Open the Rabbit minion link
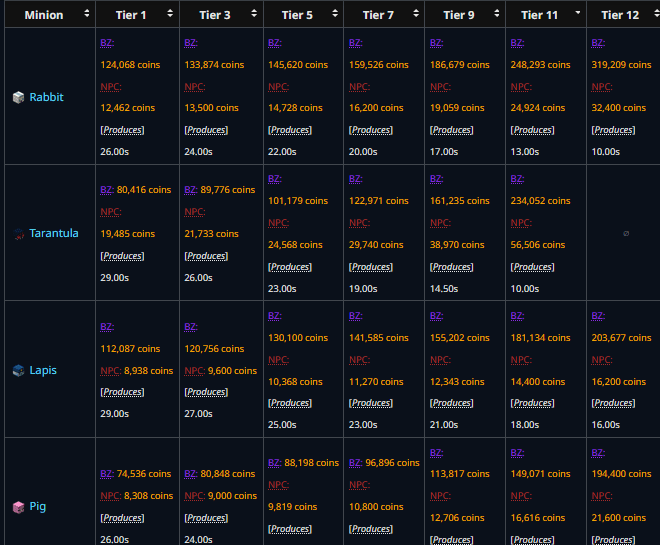This screenshot has height=545, width=660. (x=46, y=97)
